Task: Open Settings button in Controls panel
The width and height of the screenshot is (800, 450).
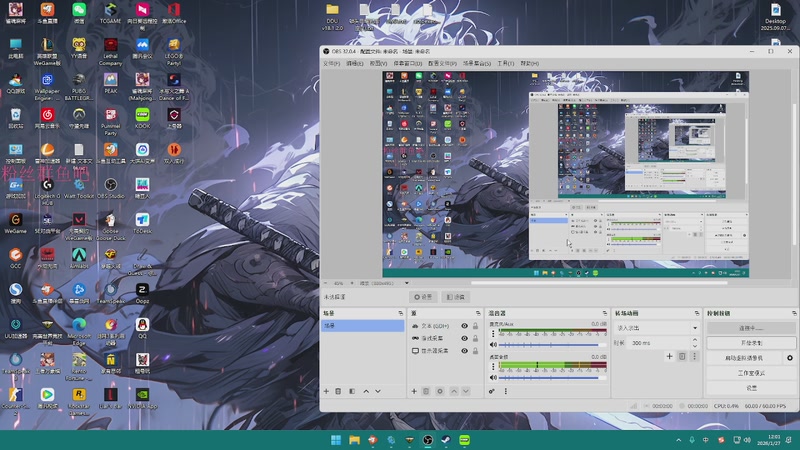Action: coord(751,388)
